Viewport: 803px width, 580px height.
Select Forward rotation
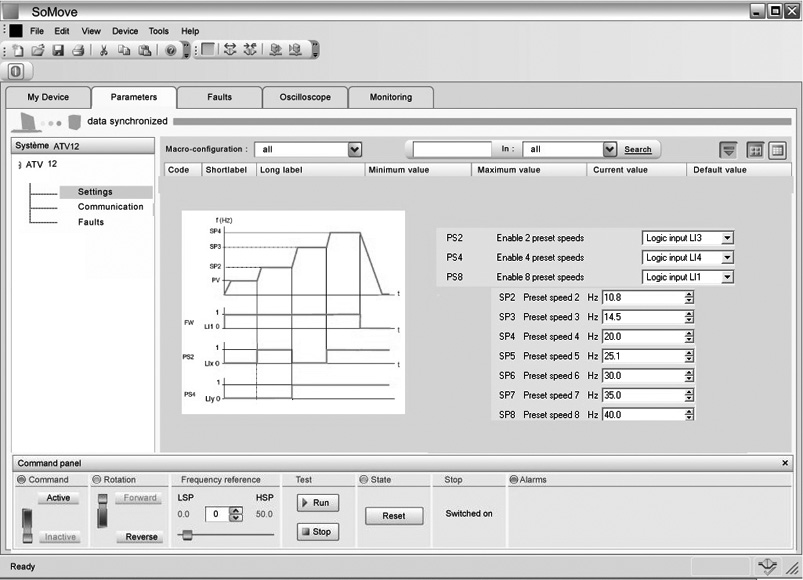(x=140, y=498)
